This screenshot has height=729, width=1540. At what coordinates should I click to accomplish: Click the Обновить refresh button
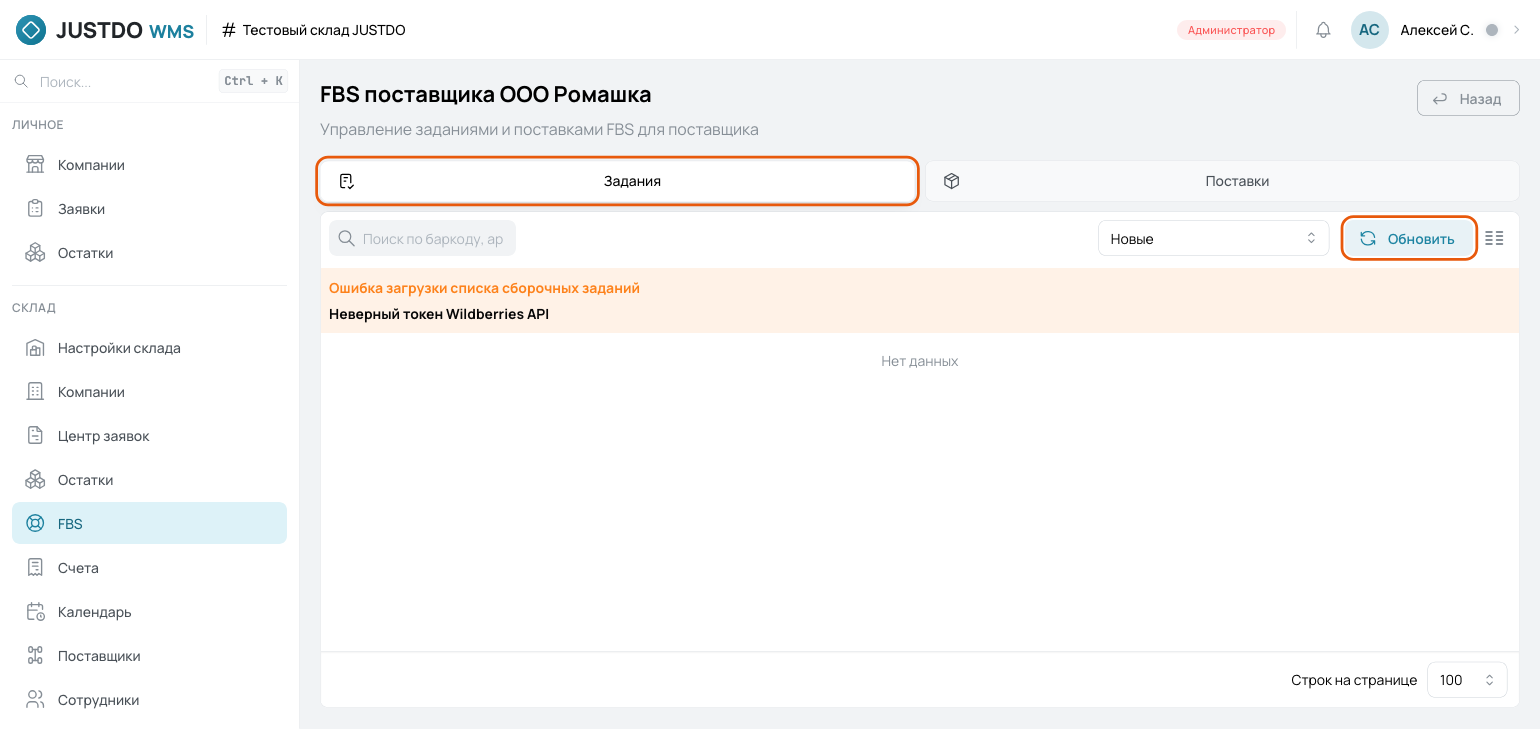coord(1409,238)
